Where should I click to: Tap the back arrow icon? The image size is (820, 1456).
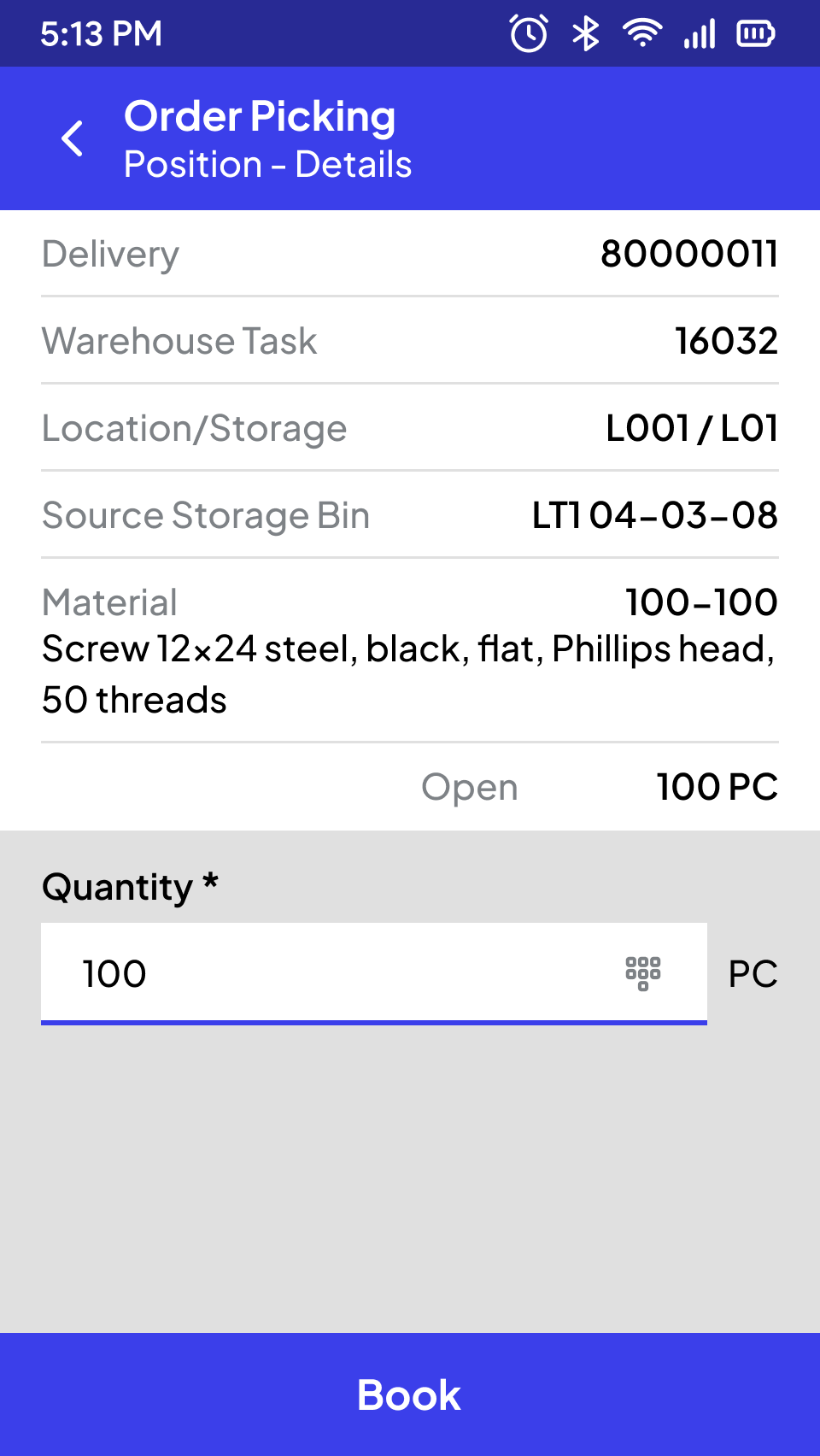click(73, 138)
